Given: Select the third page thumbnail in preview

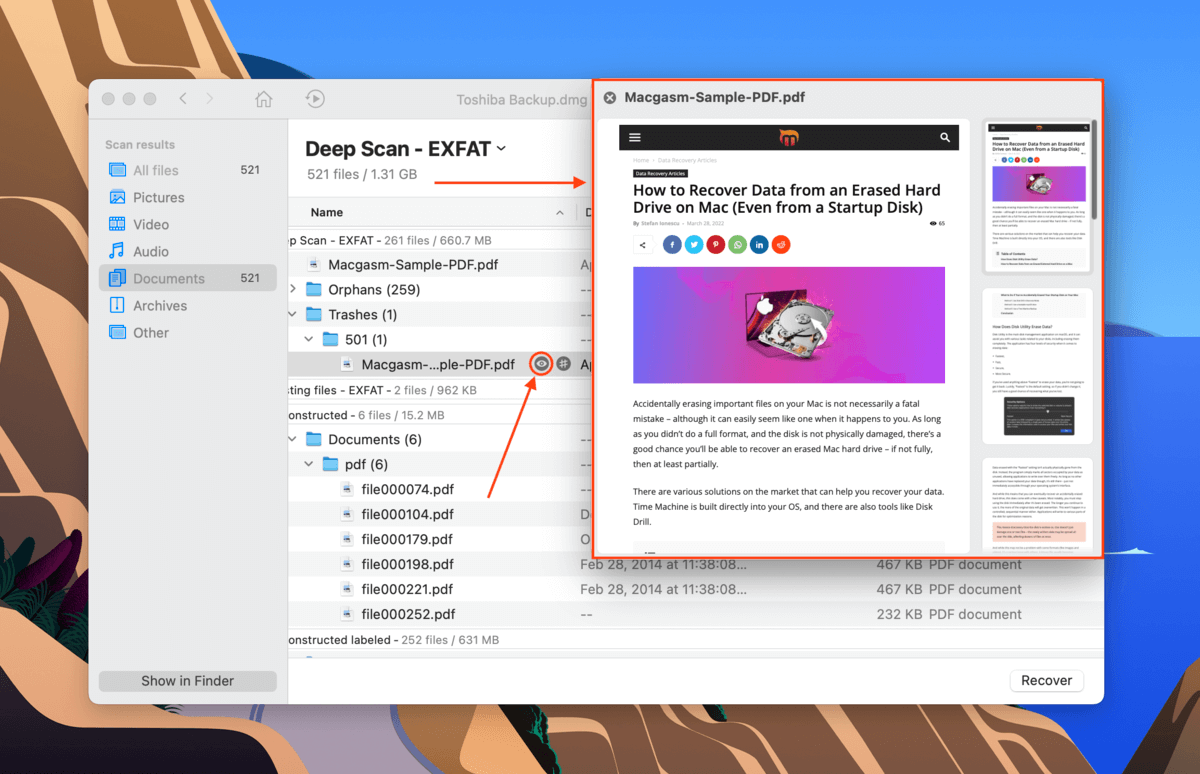Looking at the screenshot, I should pos(1038,506).
